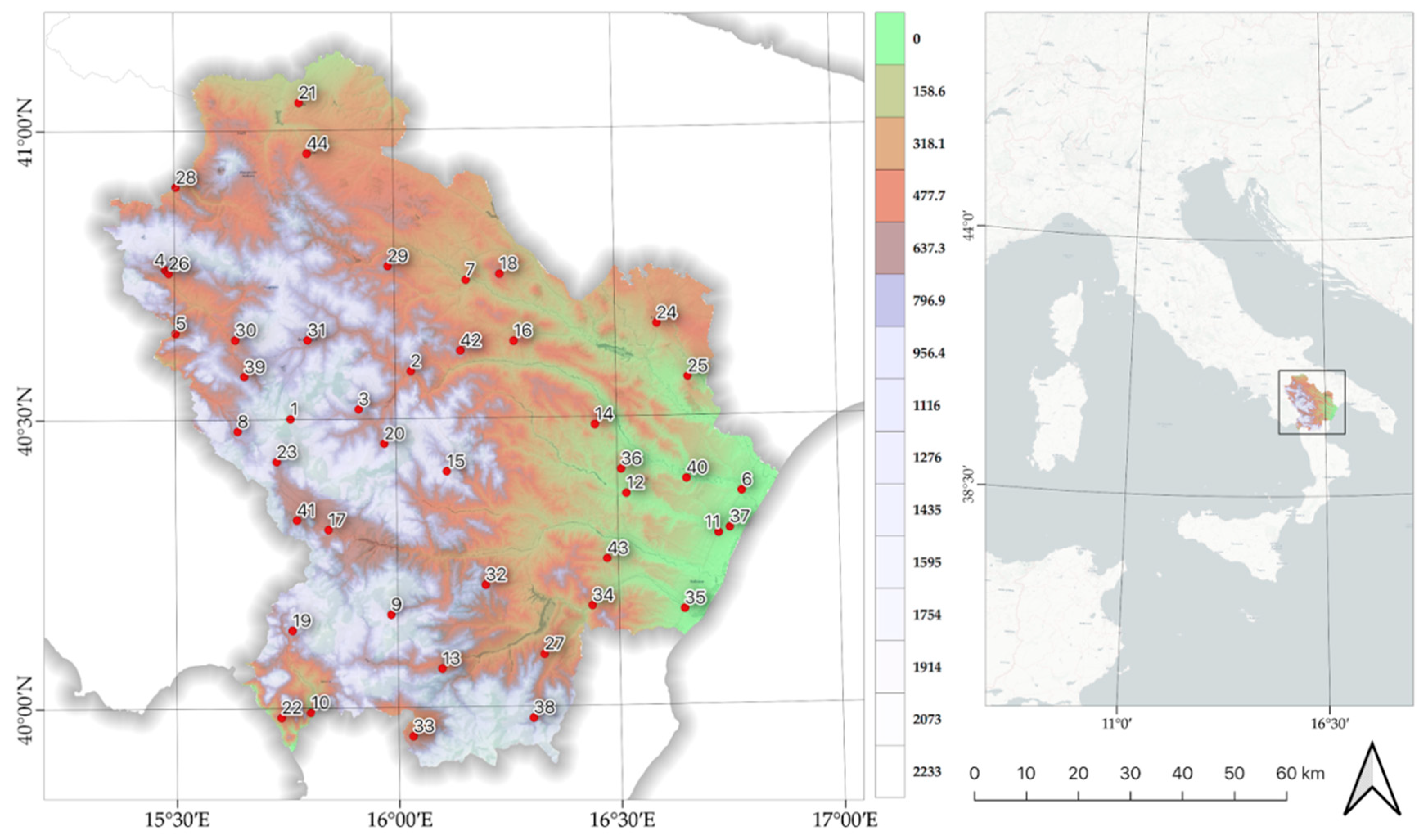This screenshot has width=1428, height=840.
Task: Click the station marker numbered 38
Action: pyautogui.click(x=534, y=718)
